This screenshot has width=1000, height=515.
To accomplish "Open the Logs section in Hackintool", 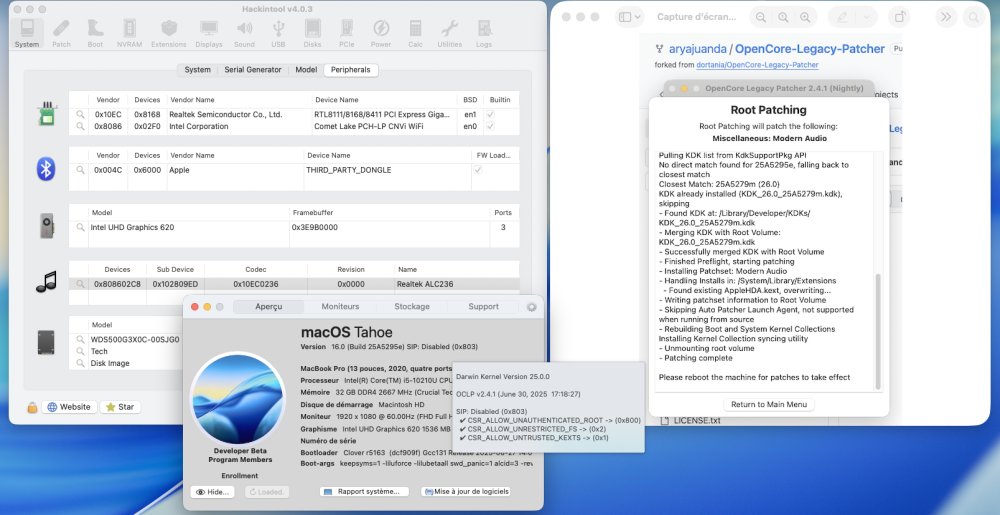I will 484,33.
